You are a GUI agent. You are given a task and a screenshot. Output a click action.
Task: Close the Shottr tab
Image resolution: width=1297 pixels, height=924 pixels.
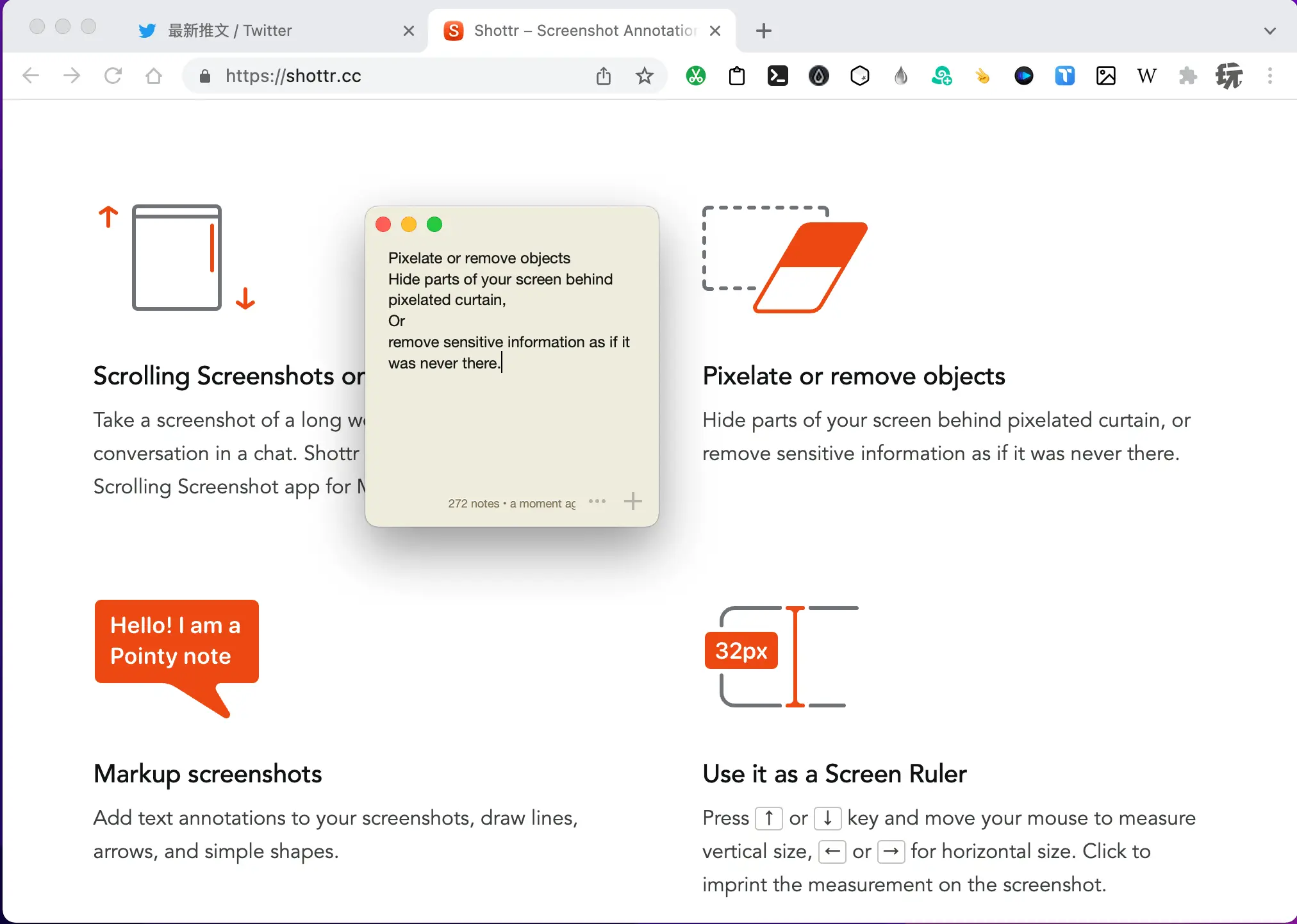[715, 31]
